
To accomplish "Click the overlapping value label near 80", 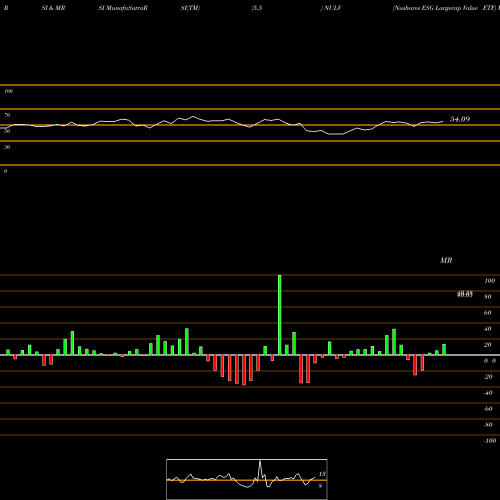I will pyautogui.click(x=465, y=294).
